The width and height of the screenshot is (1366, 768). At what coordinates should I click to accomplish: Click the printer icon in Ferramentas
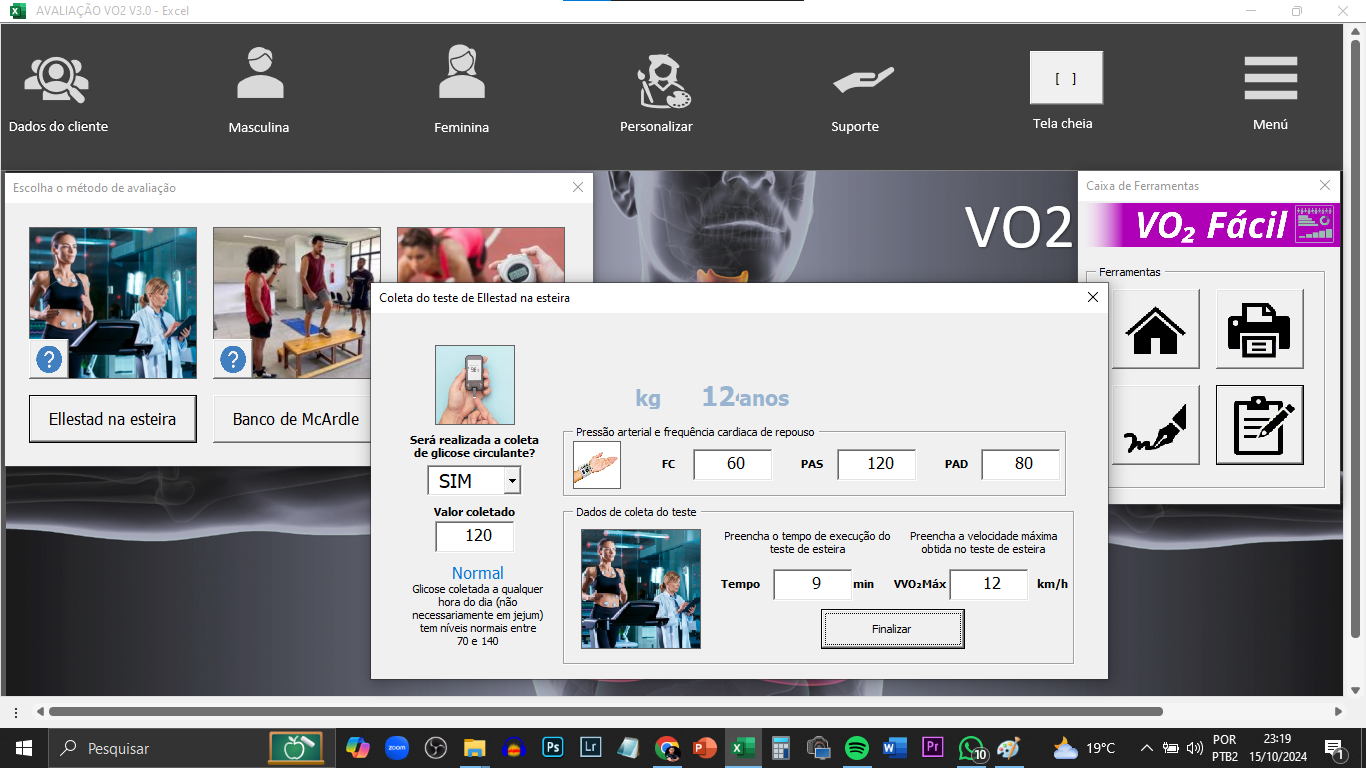point(1259,329)
